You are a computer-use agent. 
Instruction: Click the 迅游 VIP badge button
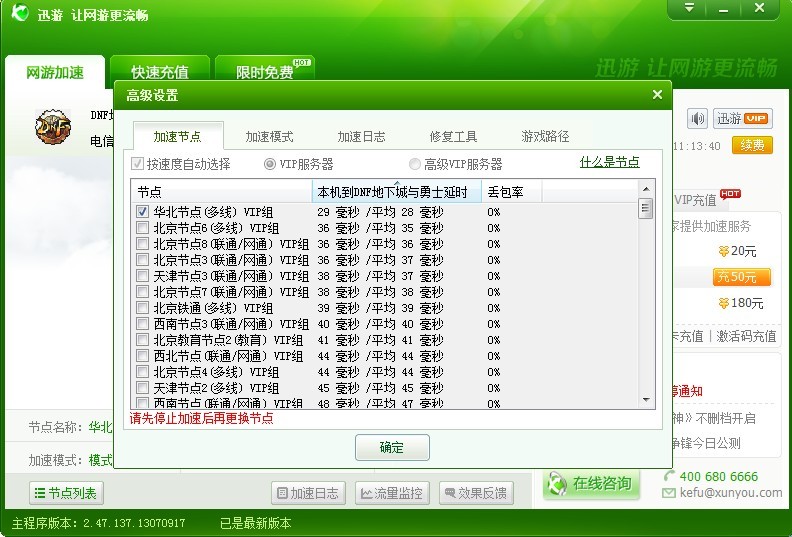coord(742,119)
